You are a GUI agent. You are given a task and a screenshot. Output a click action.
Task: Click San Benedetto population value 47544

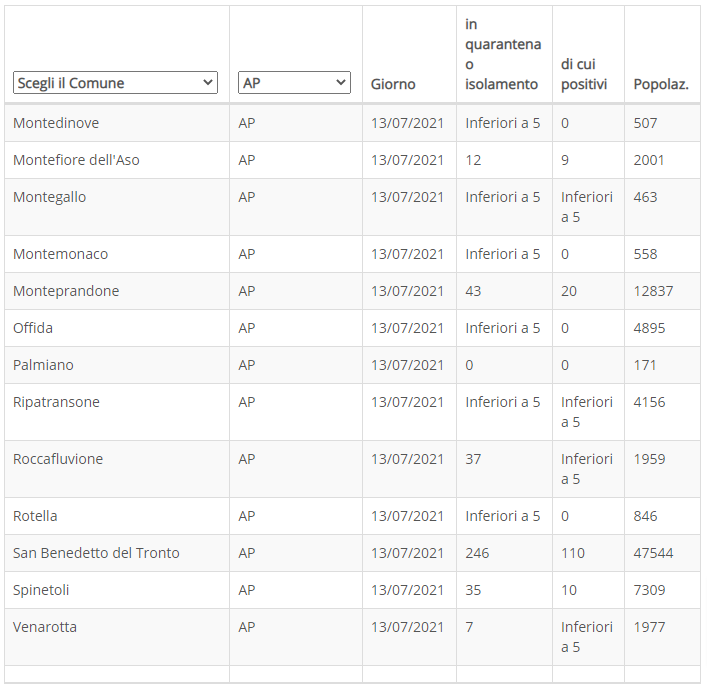click(x=653, y=553)
